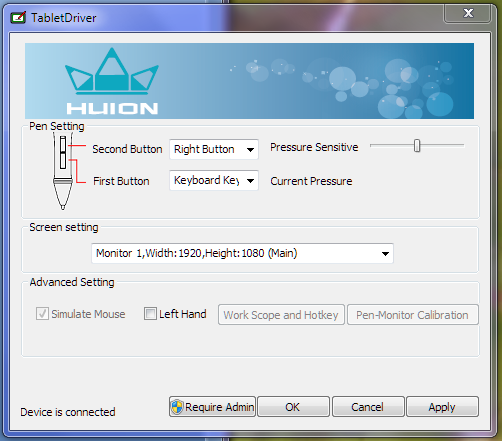502x441 pixels.
Task: Toggle the Simulate Mouse checkbox
Action: tap(42, 314)
